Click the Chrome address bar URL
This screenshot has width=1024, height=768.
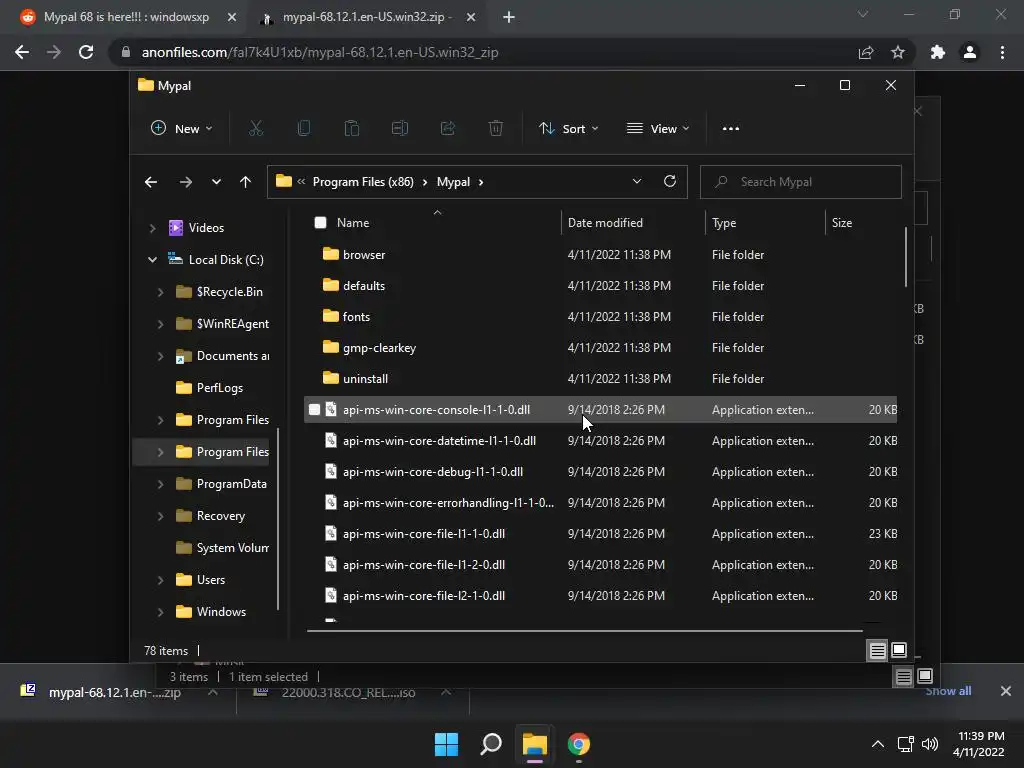pos(320,52)
